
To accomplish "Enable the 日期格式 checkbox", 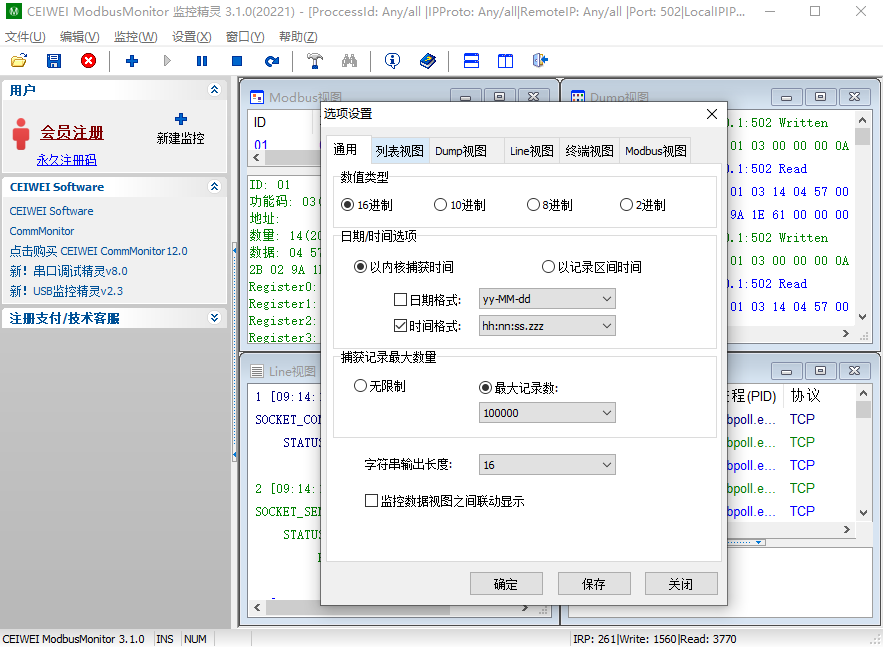I will tap(400, 300).
